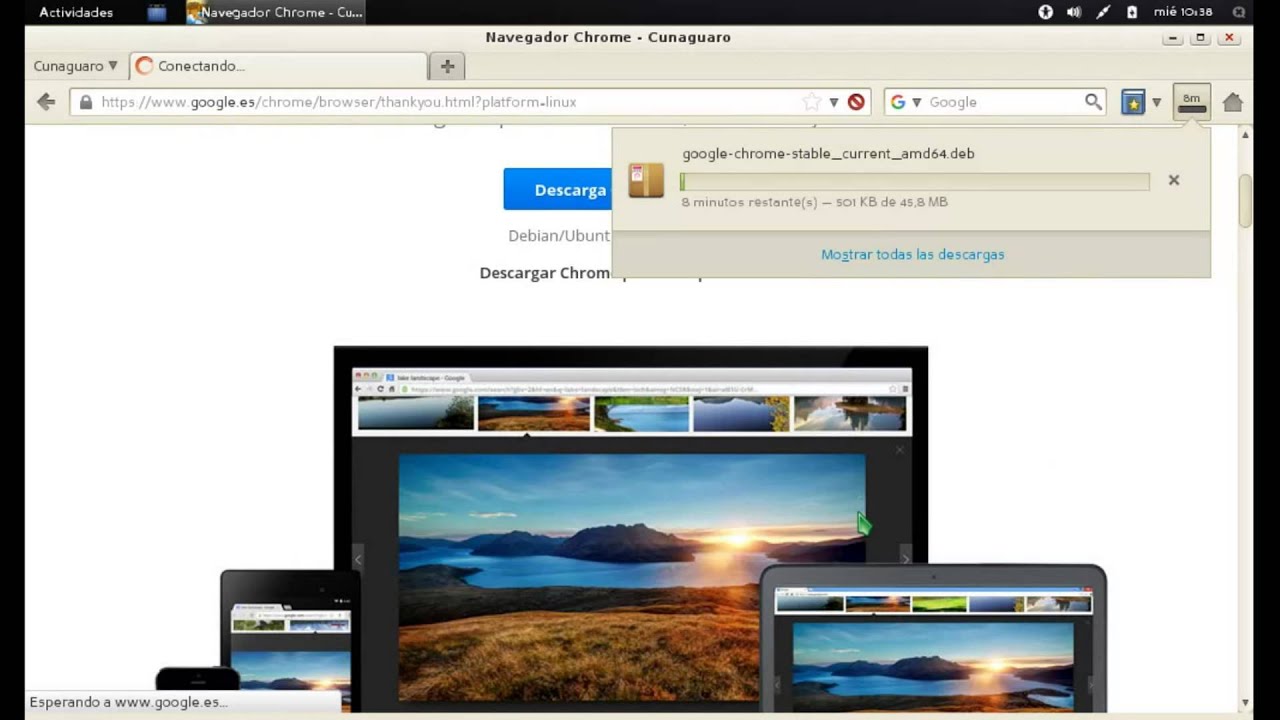Click the .deb package icon
Viewport: 1280px width, 720px height.
646,180
